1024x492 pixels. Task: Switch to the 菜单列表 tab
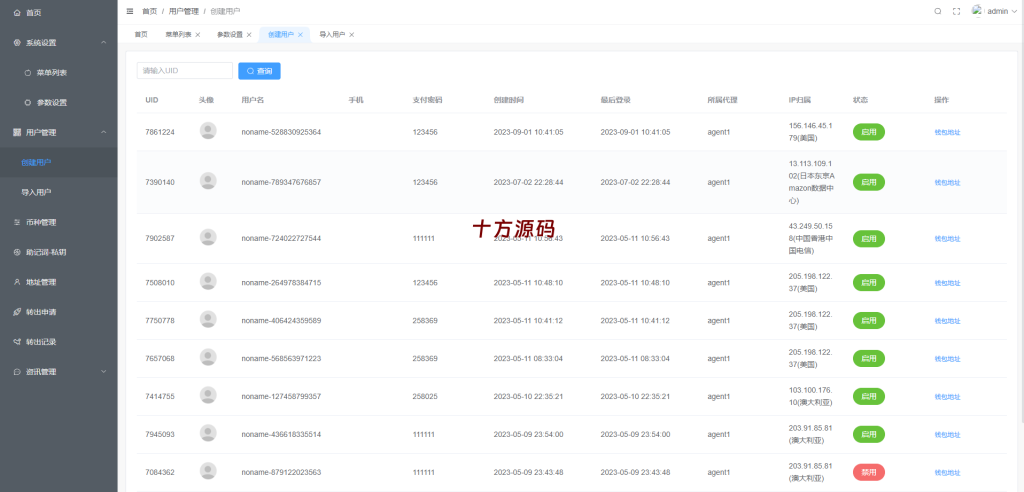click(178, 35)
